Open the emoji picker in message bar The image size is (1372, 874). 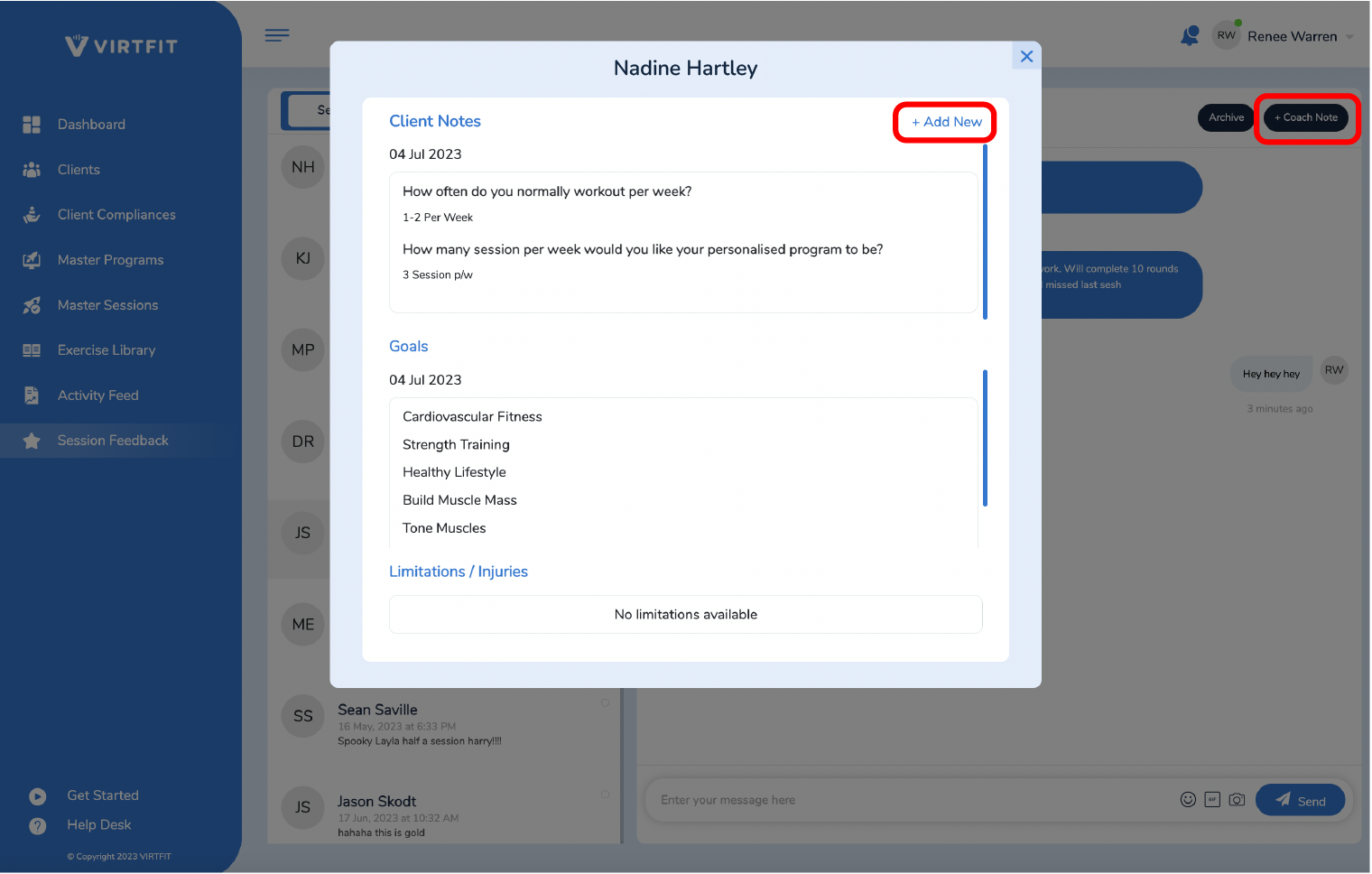[x=1188, y=799]
